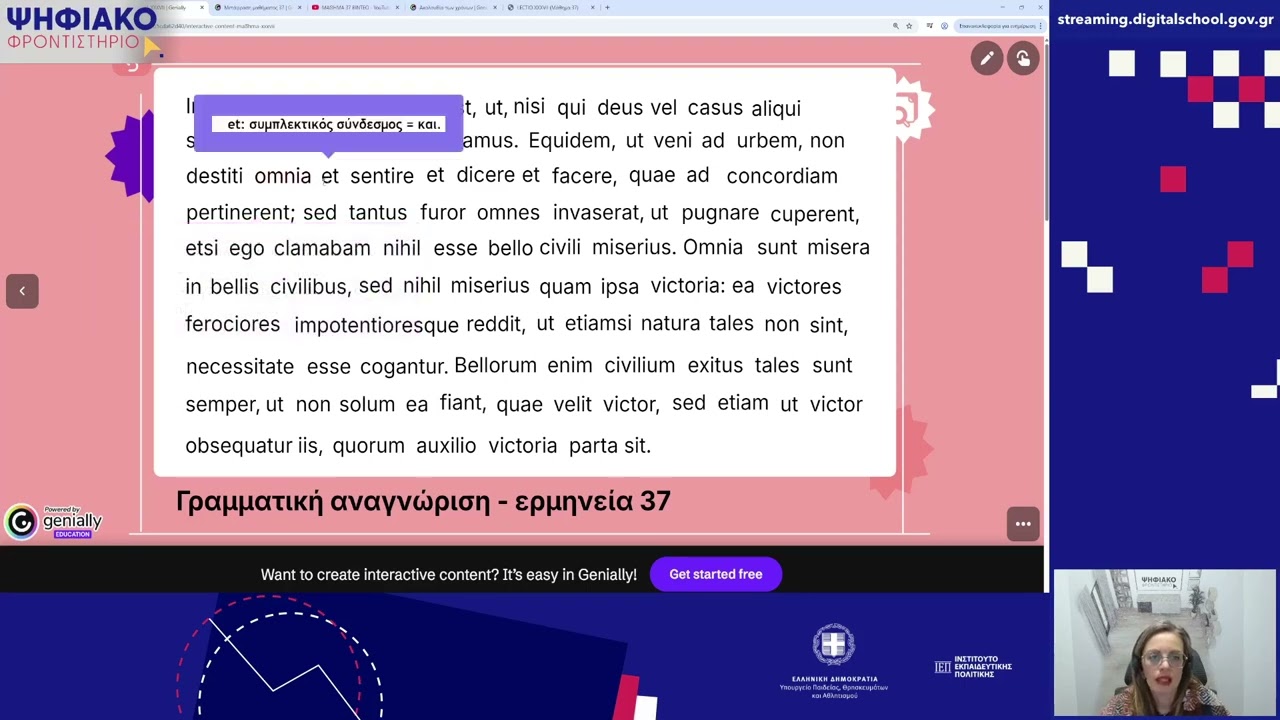Click the word 'invaserat'
The image size is (1280, 720).
click(597, 213)
